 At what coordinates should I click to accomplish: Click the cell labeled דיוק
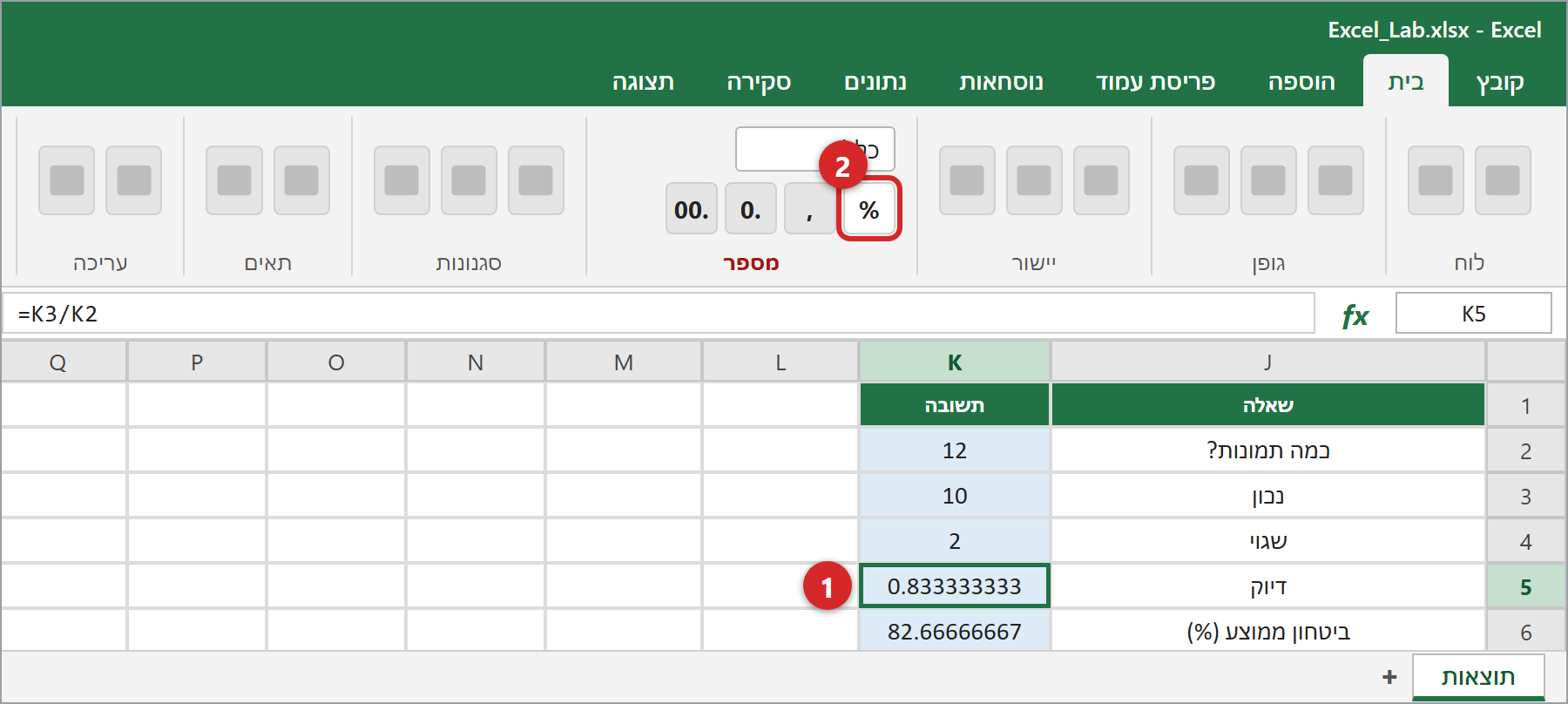coord(1268,586)
